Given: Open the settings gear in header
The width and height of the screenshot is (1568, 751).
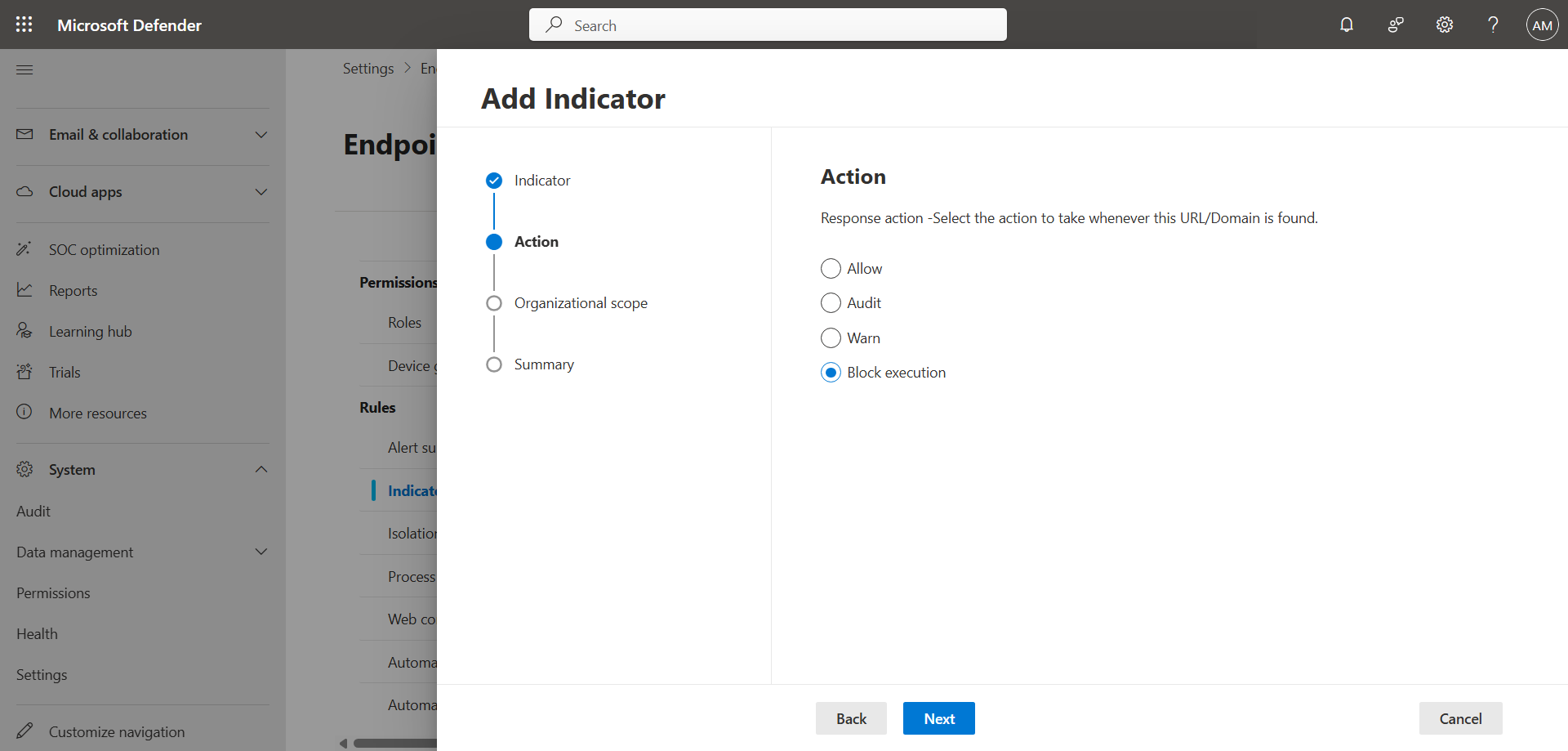Looking at the screenshot, I should 1445,25.
